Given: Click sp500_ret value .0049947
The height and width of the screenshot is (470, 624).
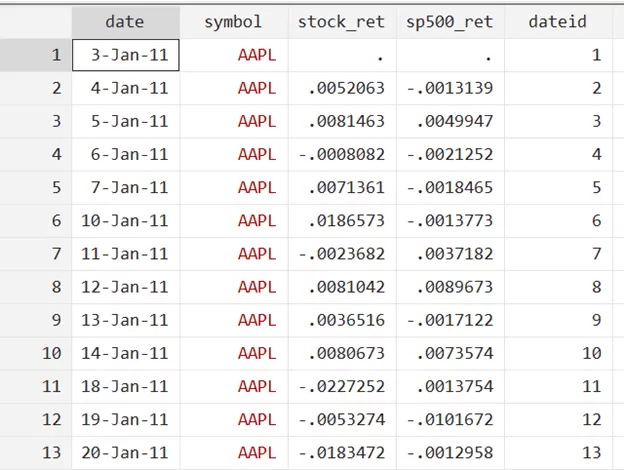Looking at the screenshot, I should [450, 121].
